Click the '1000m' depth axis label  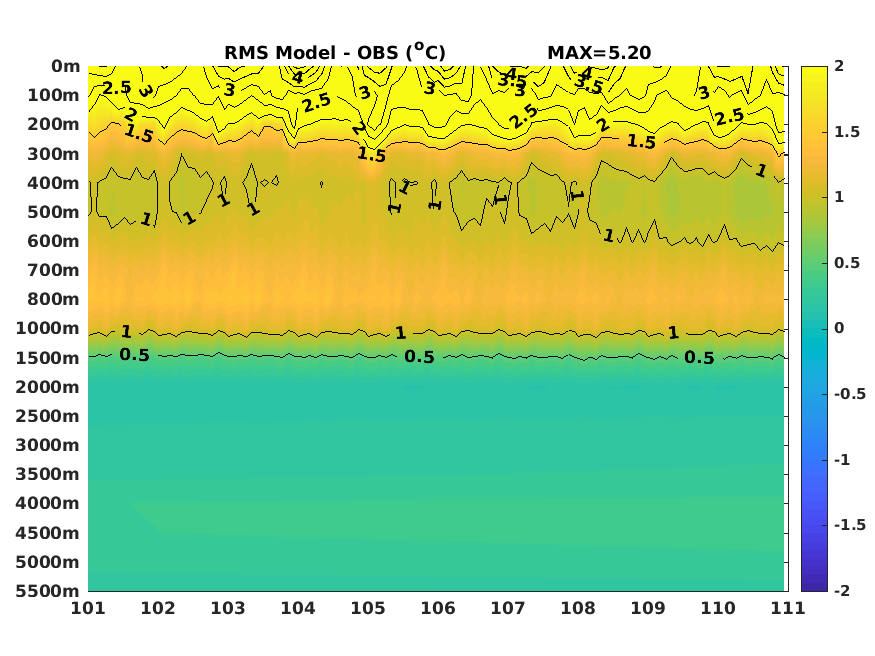pos(48,329)
